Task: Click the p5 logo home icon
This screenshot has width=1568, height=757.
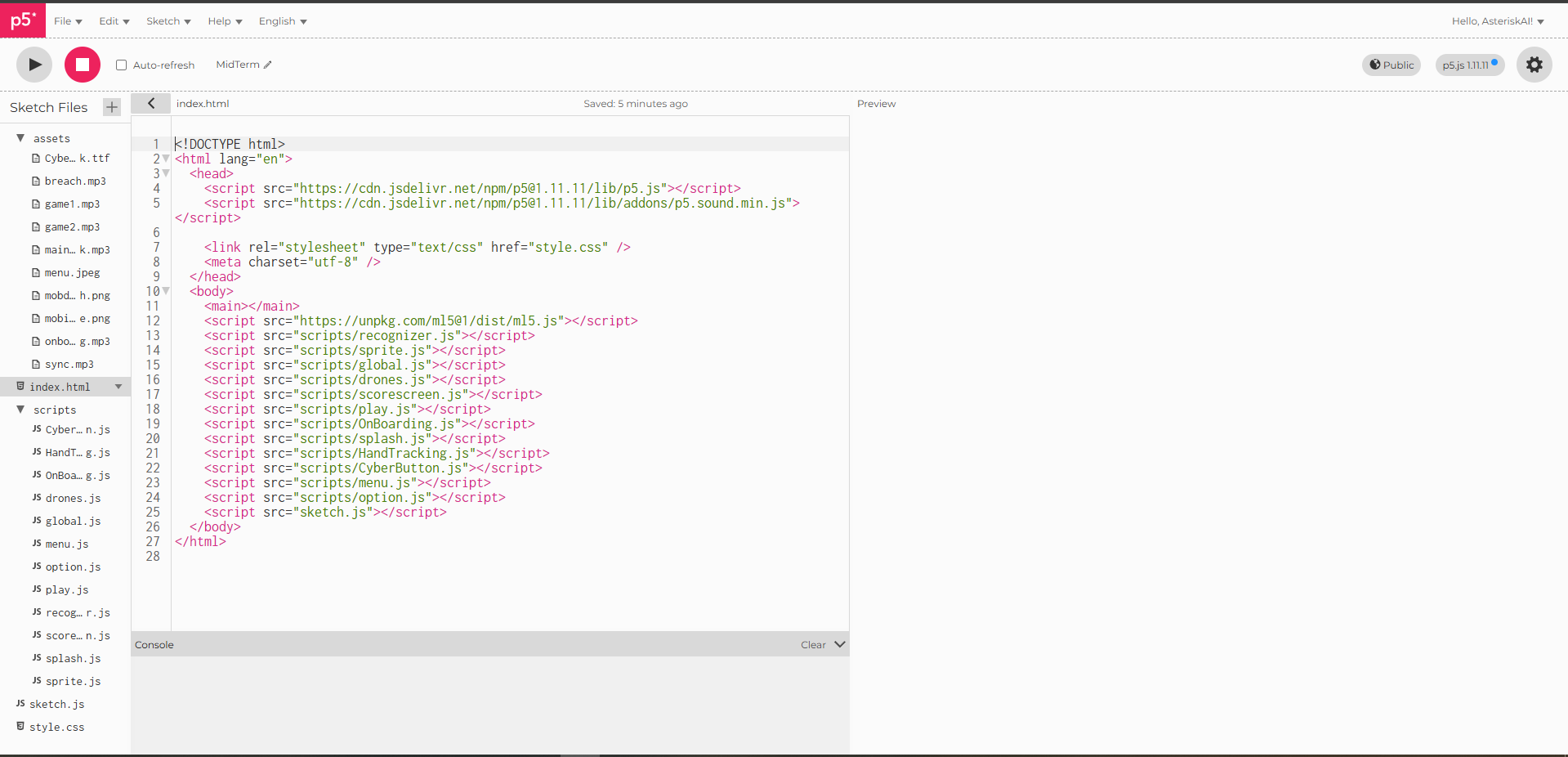Action: point(23,20)
